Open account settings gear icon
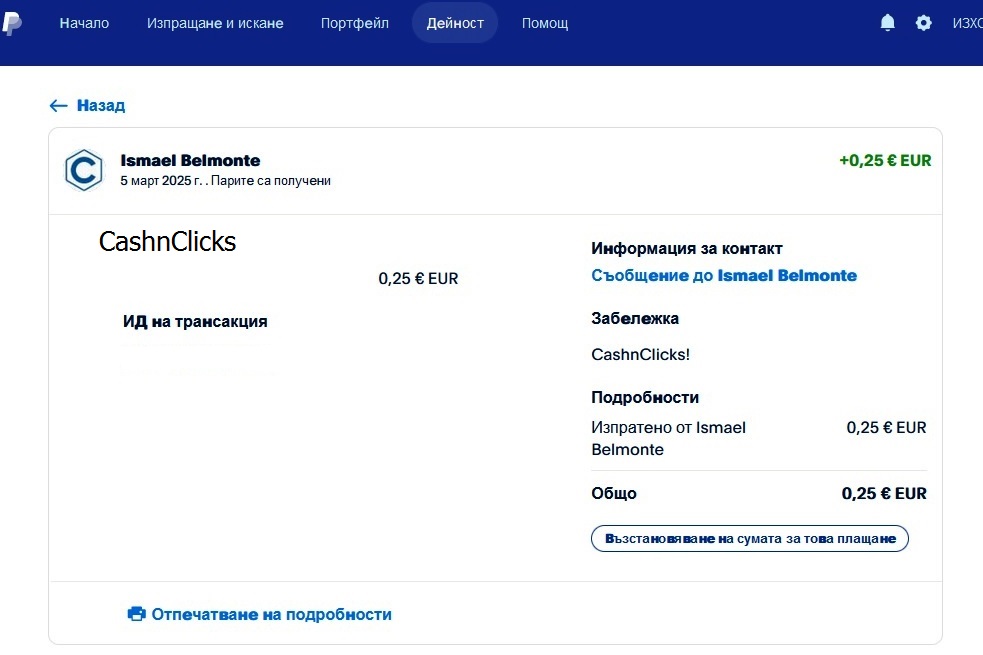 tap(923, 23)
